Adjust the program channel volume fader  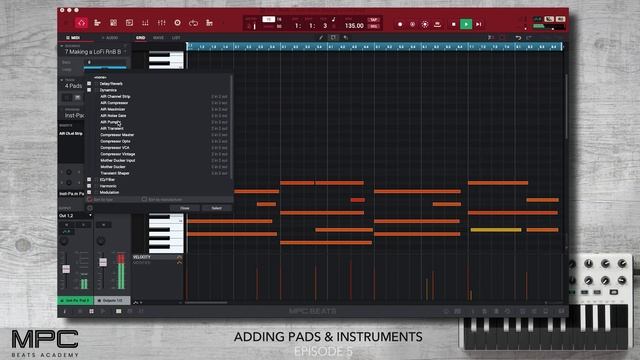click(x=66, y=269)
